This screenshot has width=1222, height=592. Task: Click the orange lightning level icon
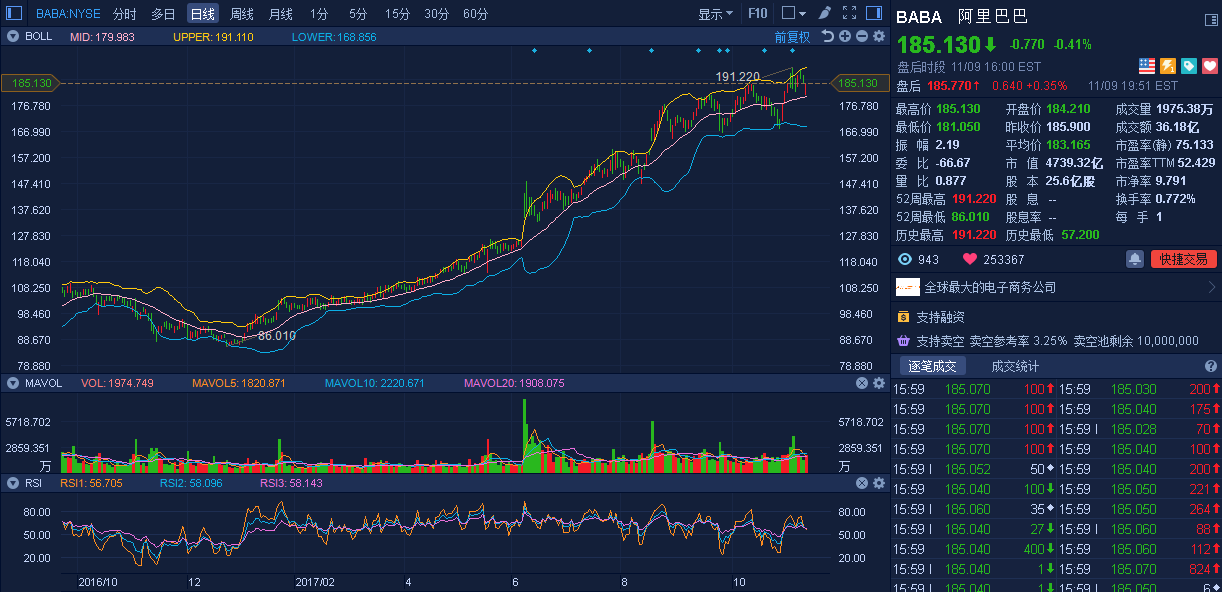(x=1167, y=65)
